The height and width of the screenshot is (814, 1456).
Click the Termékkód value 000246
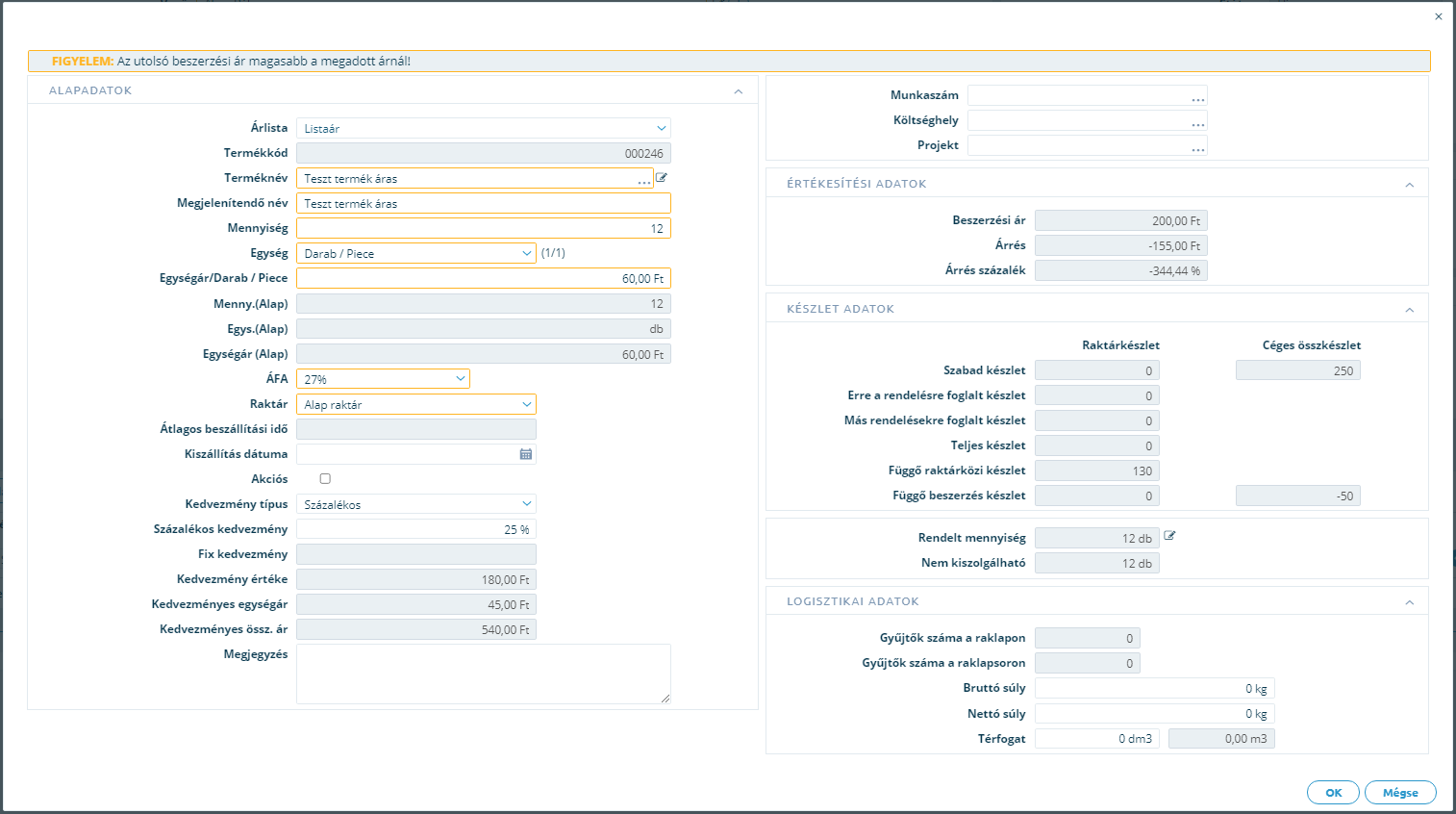[x=484, y=153]
